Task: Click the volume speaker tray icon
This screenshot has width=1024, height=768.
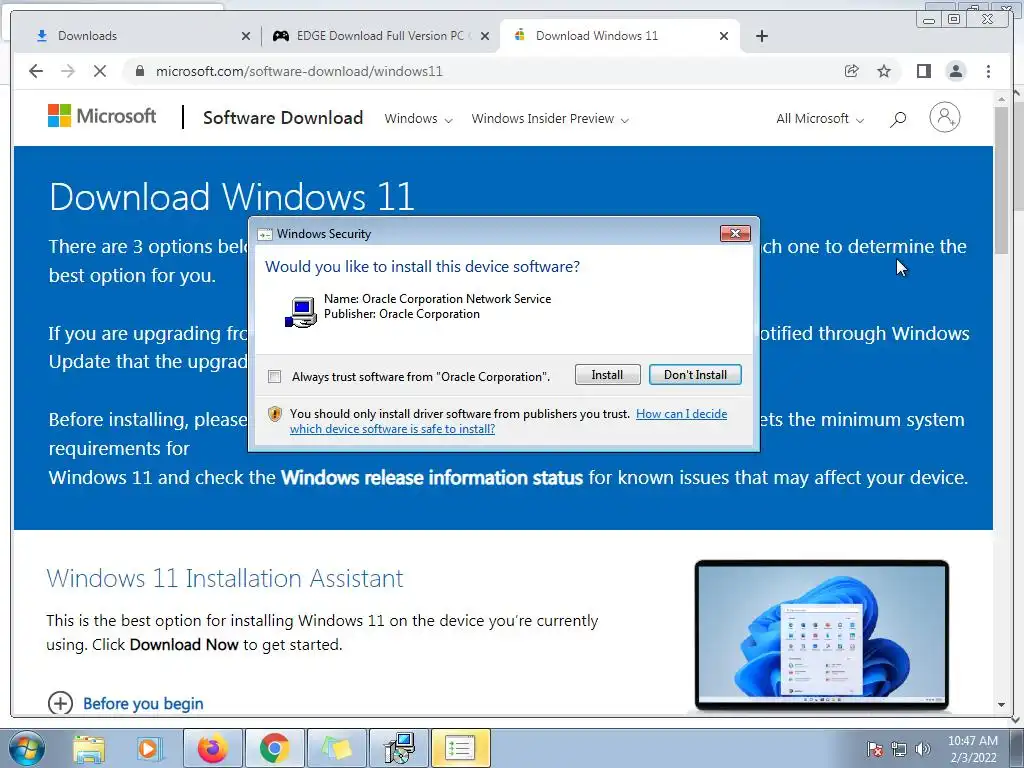Action: pos(923,749)
